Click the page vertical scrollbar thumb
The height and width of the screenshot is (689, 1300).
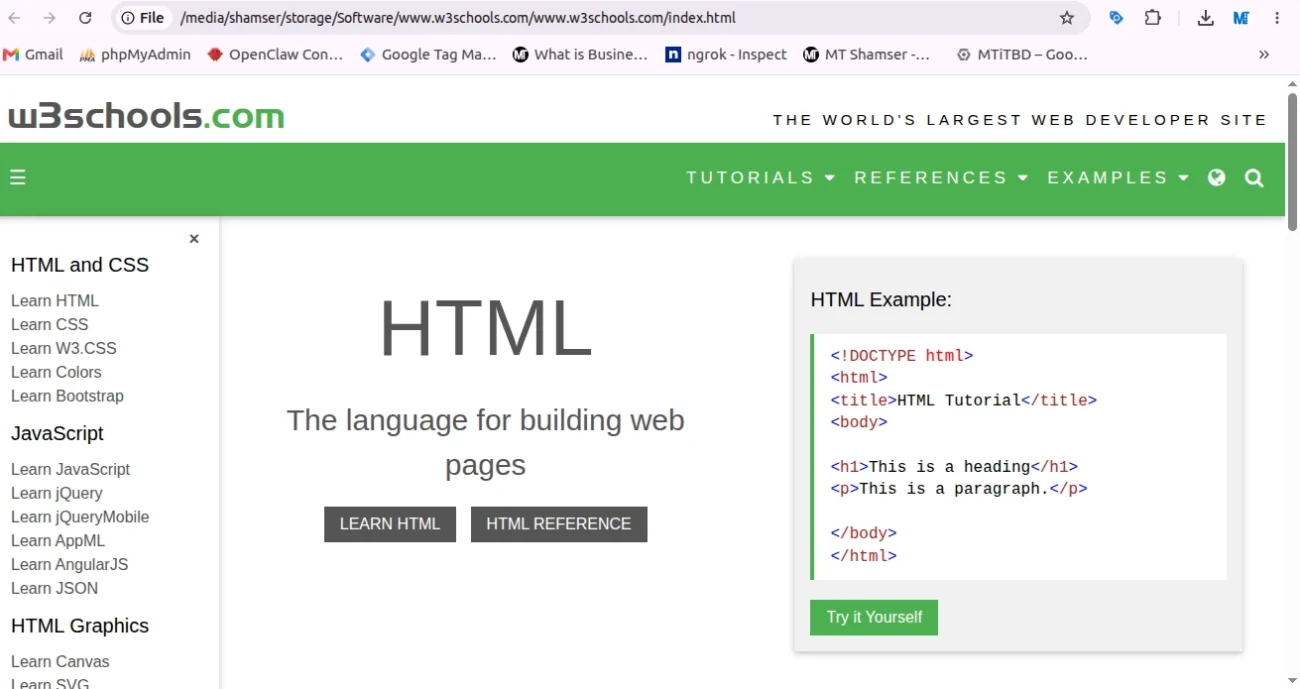[x=1292, y=160]
